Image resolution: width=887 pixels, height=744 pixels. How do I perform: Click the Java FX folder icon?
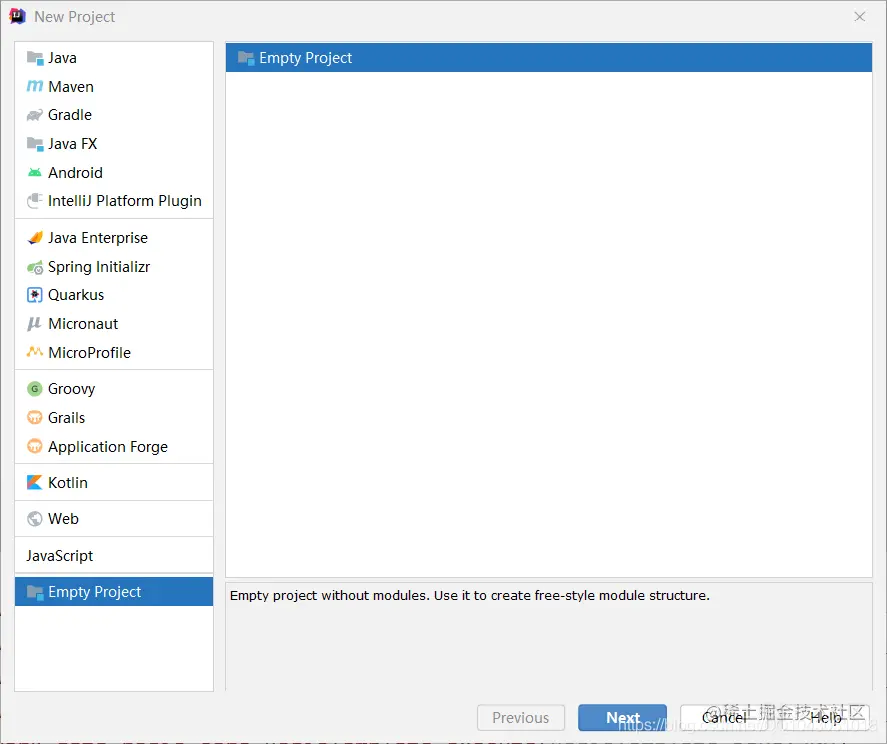(x=35, y=144)
